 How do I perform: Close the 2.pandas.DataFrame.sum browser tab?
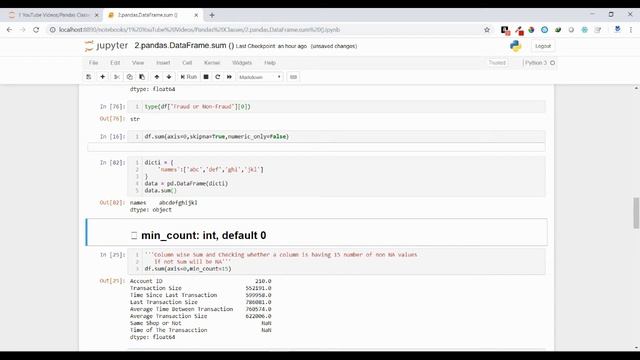pos(196,15)
